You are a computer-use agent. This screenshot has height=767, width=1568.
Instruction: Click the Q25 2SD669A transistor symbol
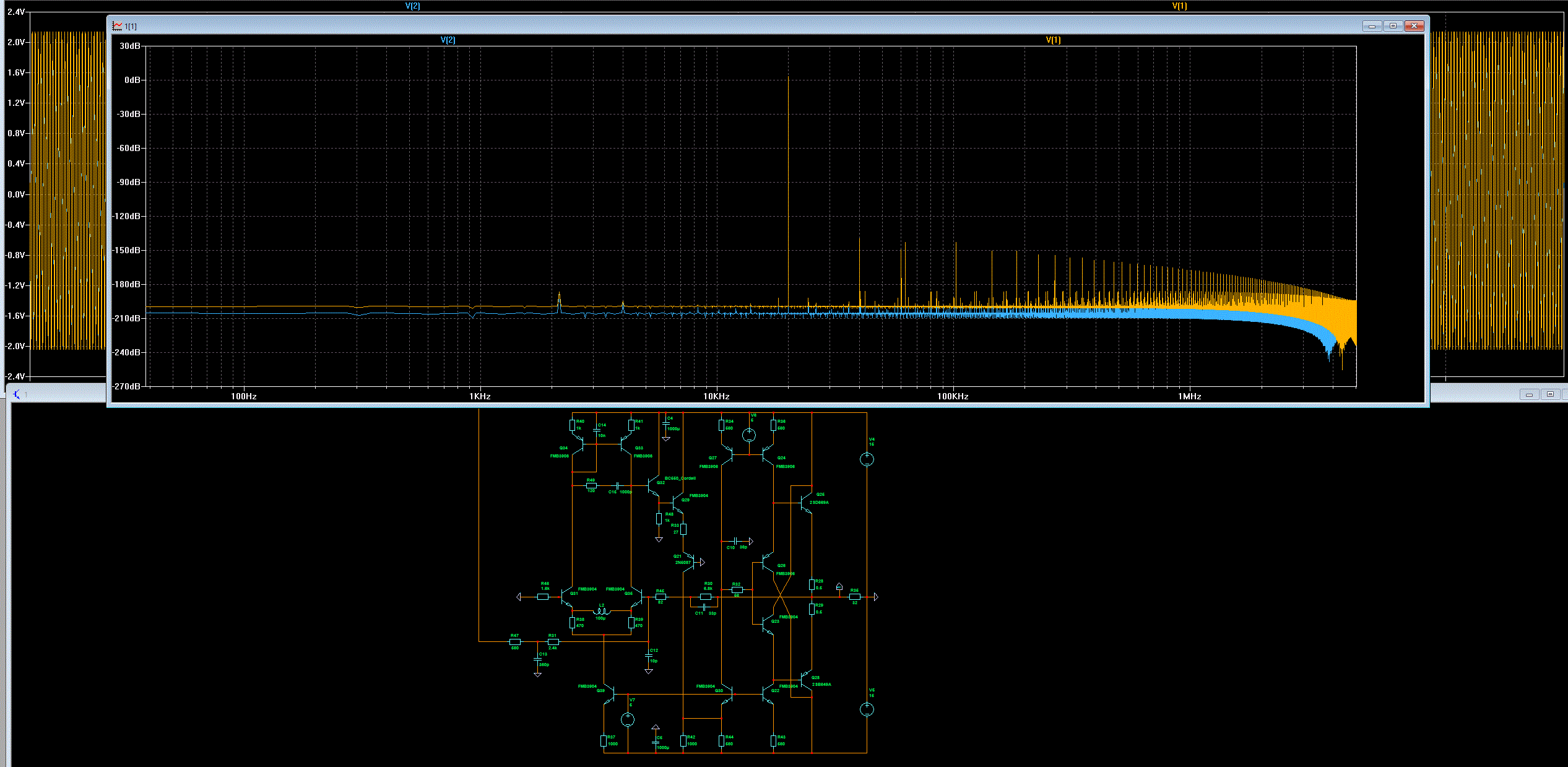click(x=806, y=502)
